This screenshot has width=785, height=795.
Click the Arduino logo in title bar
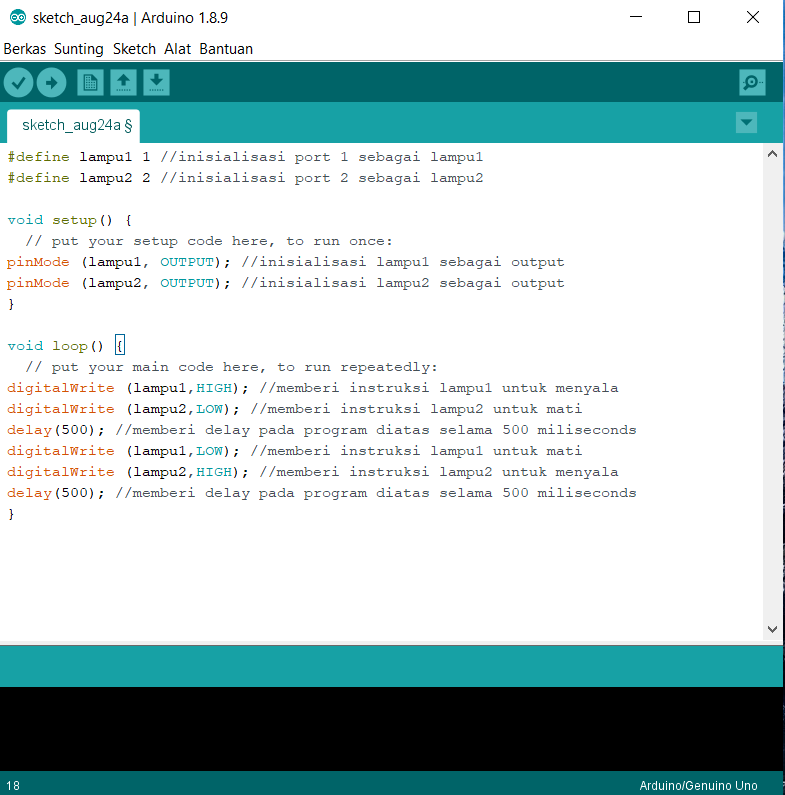(x=18, y=18)
